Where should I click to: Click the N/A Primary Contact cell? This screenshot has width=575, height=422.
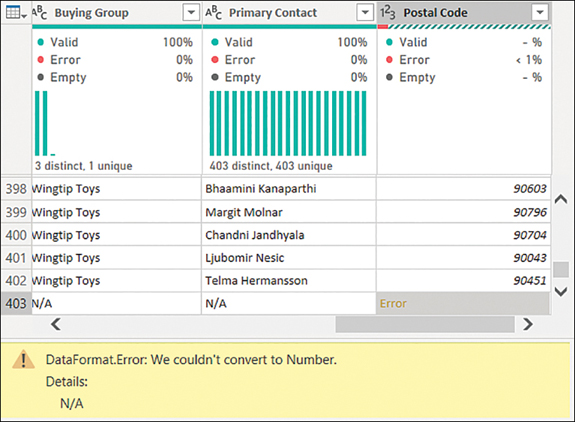tap(289, 304)
